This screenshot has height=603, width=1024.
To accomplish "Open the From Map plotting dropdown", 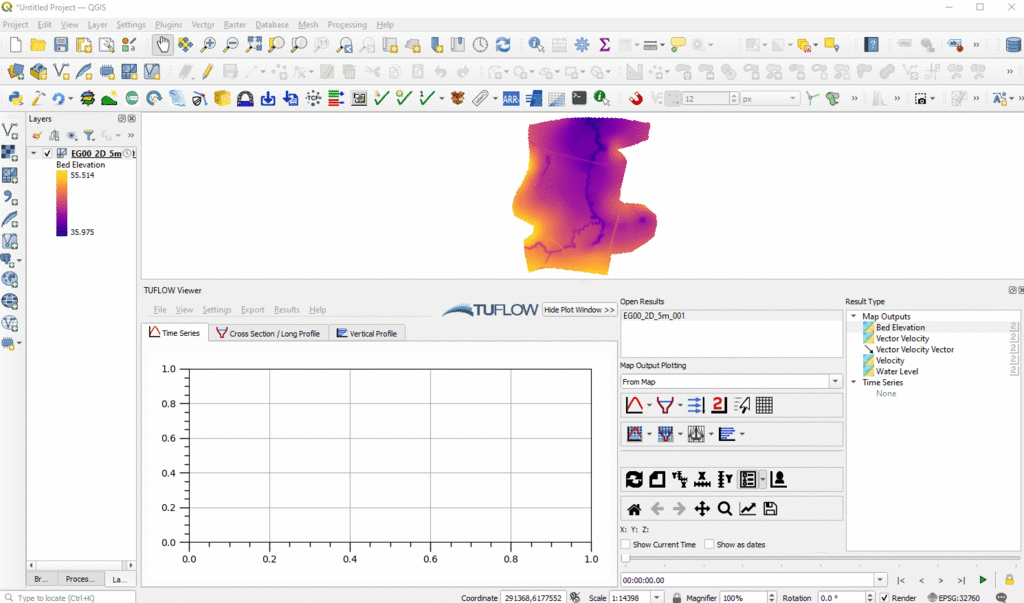I will (x=835, y=381).
